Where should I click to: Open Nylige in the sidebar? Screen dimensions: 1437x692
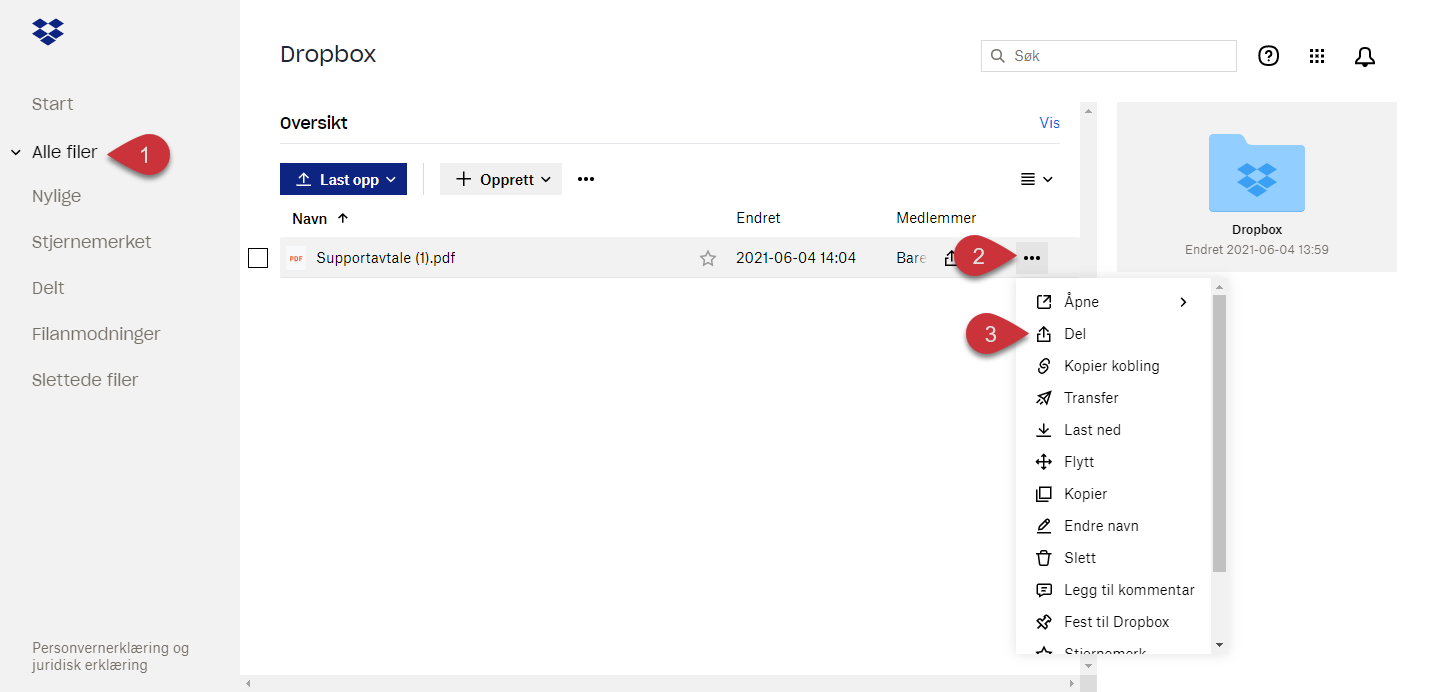point(57,196)
